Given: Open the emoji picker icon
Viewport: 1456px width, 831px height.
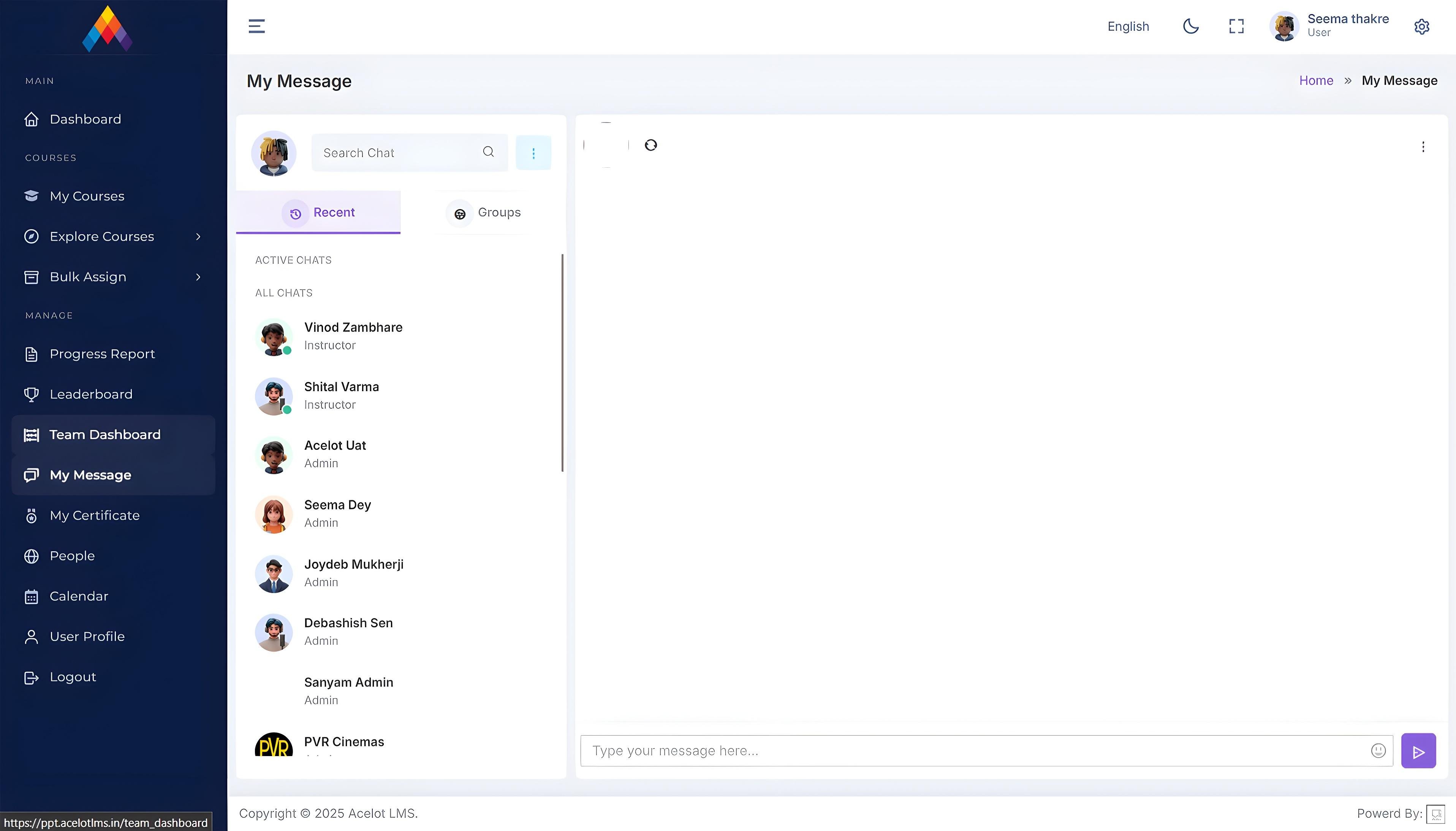Looking at the screenshot, I should [x=1378, y=750].
